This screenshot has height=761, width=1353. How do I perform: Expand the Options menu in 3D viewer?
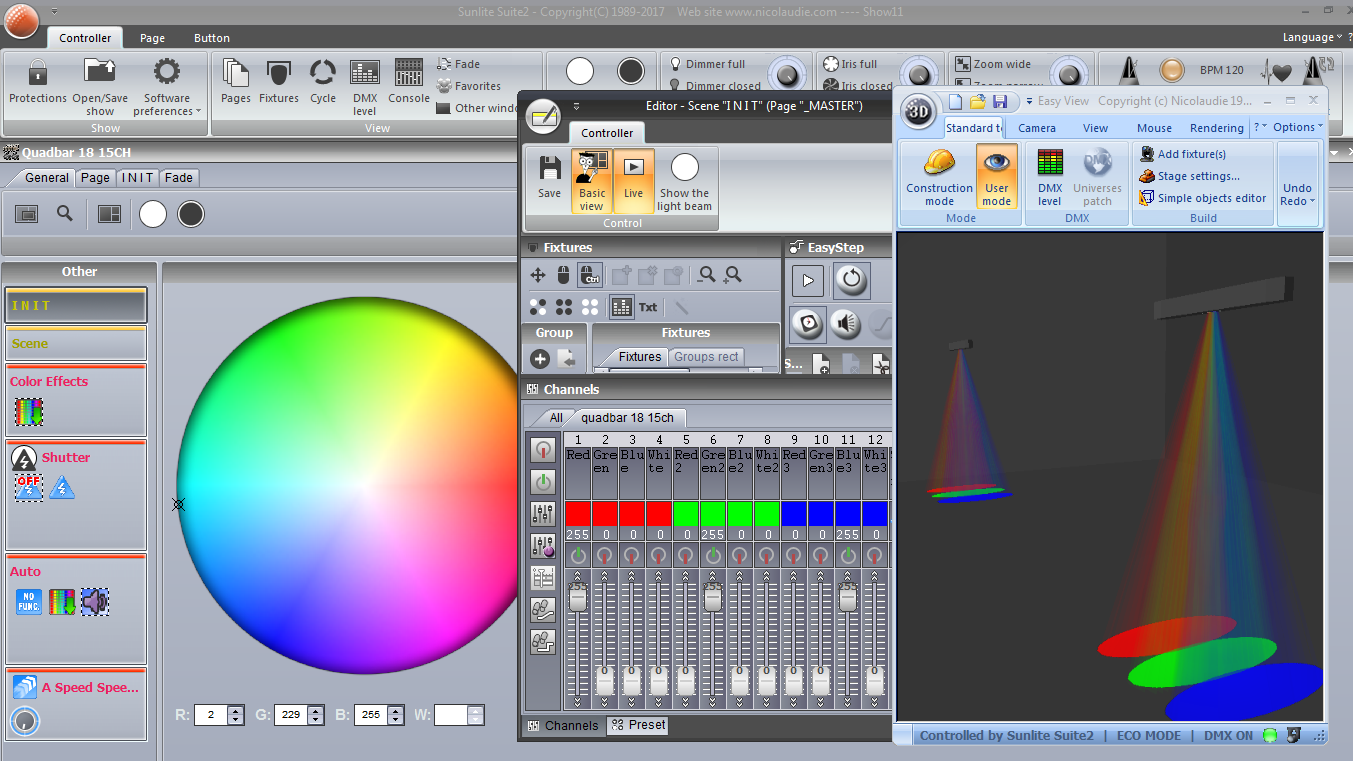pyautogui.click(x=1298, y=127)
